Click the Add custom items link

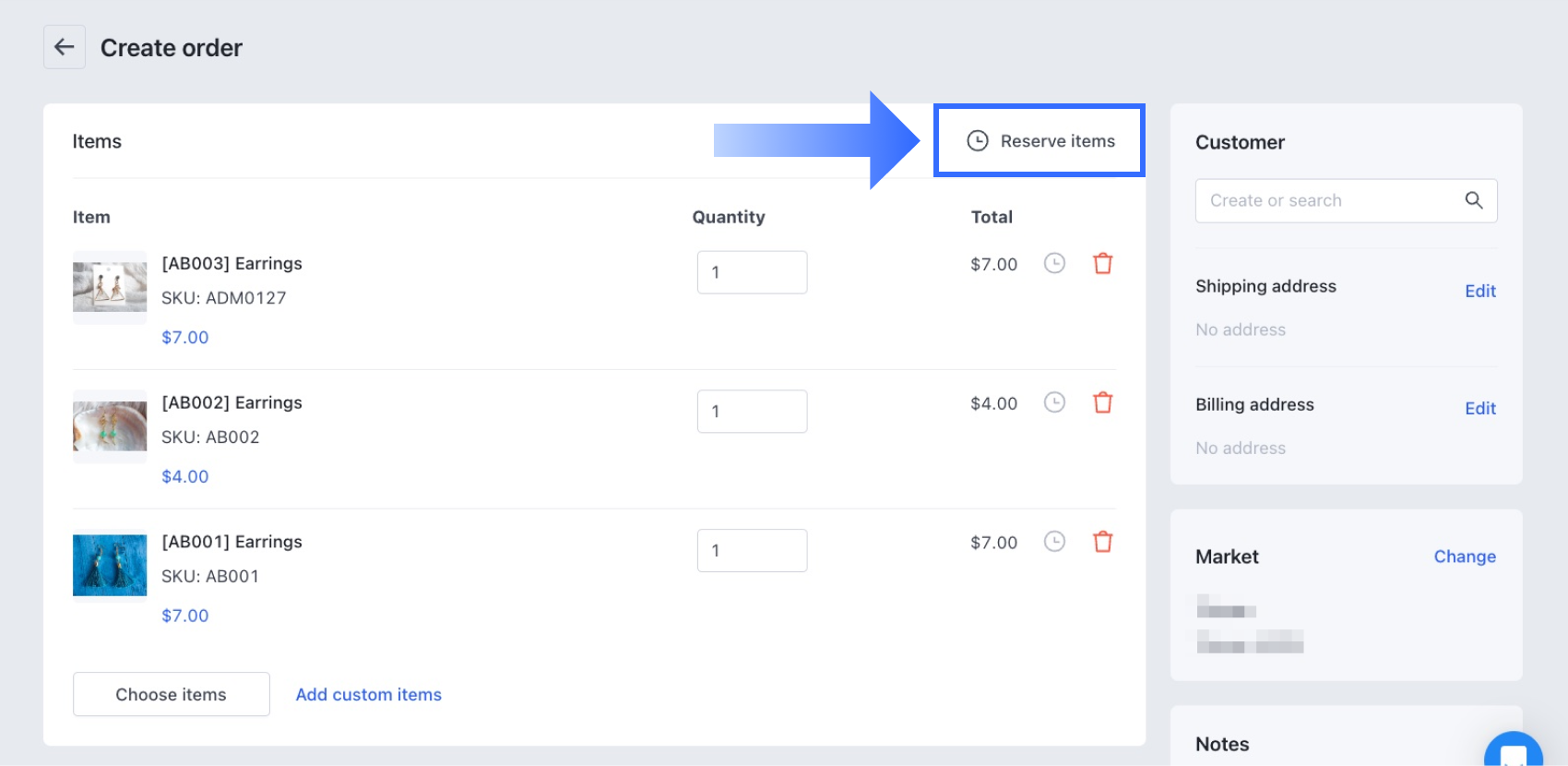pyautogui.click(x=368, y=694)
